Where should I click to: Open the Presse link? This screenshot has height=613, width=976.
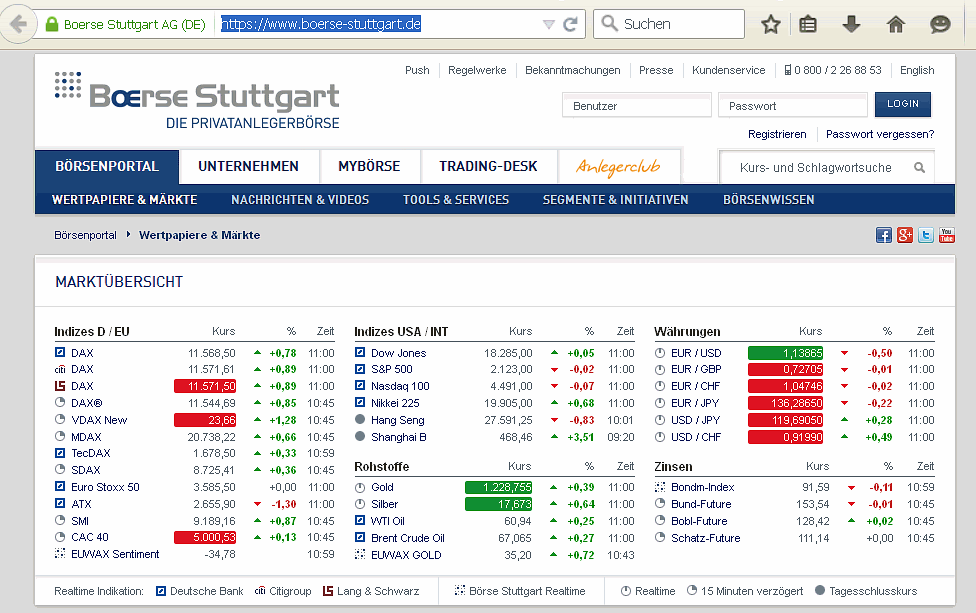(x=656, y=70)
